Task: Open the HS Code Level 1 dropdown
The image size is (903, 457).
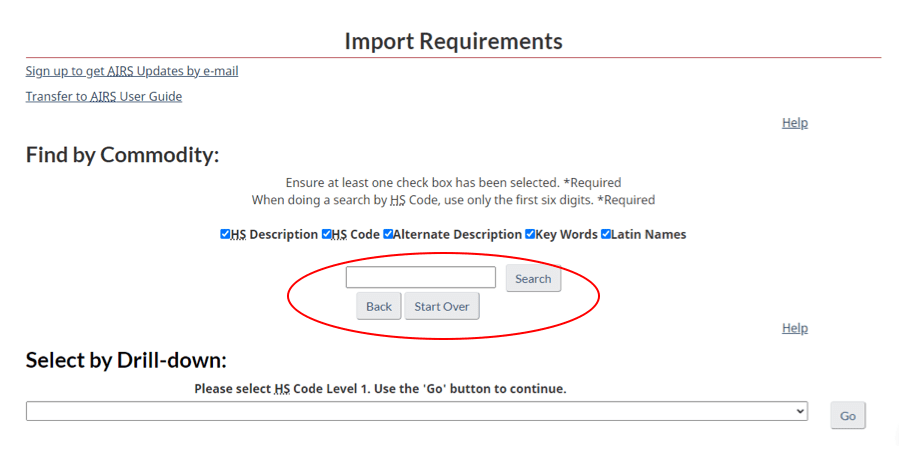Action: click(x=416, y=412)
